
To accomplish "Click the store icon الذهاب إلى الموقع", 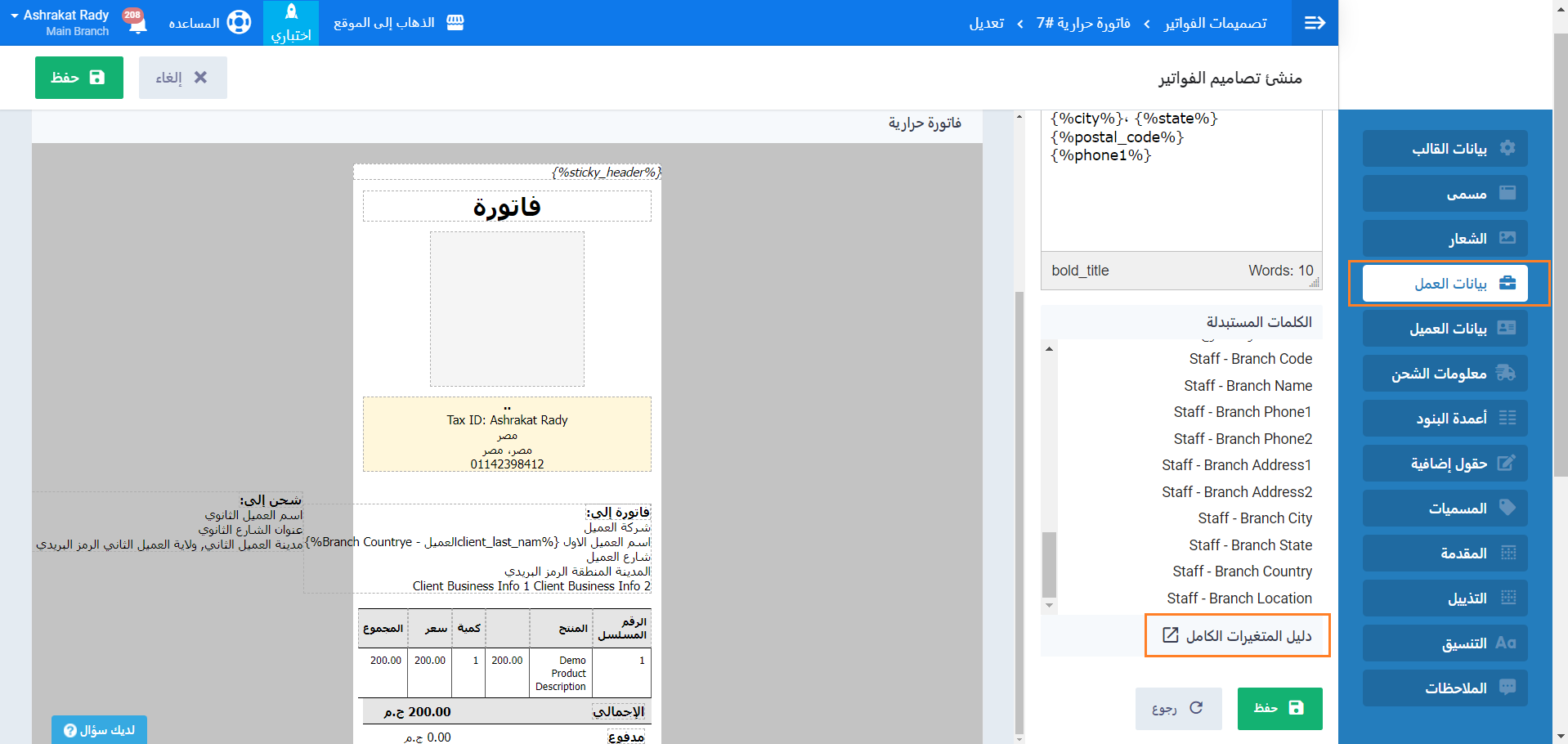I will (455, 23).
